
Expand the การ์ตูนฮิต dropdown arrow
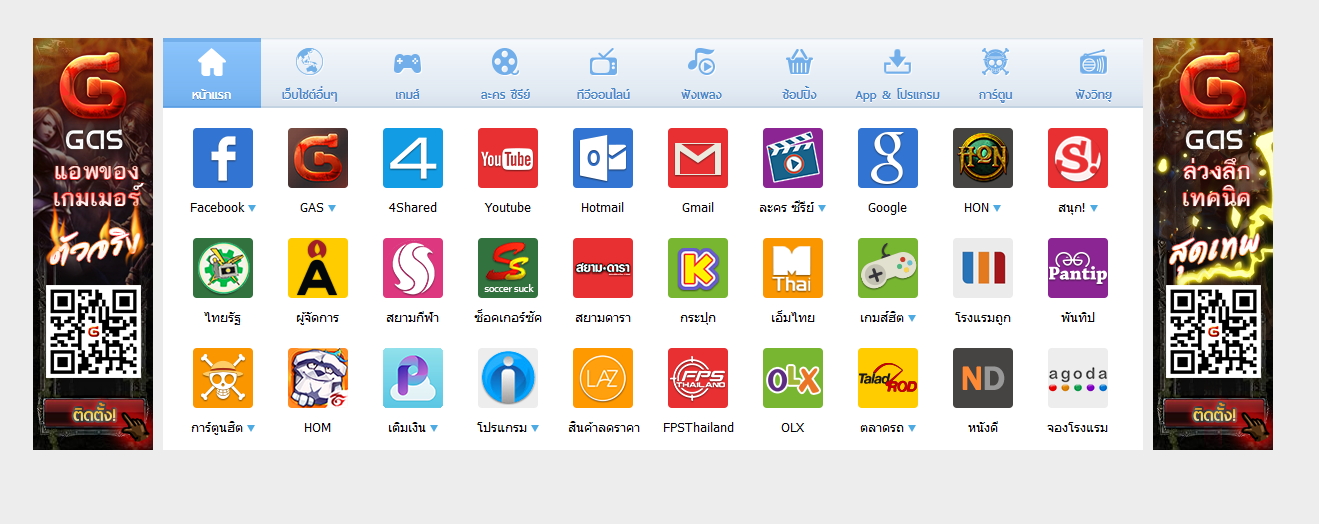(251, 428)
